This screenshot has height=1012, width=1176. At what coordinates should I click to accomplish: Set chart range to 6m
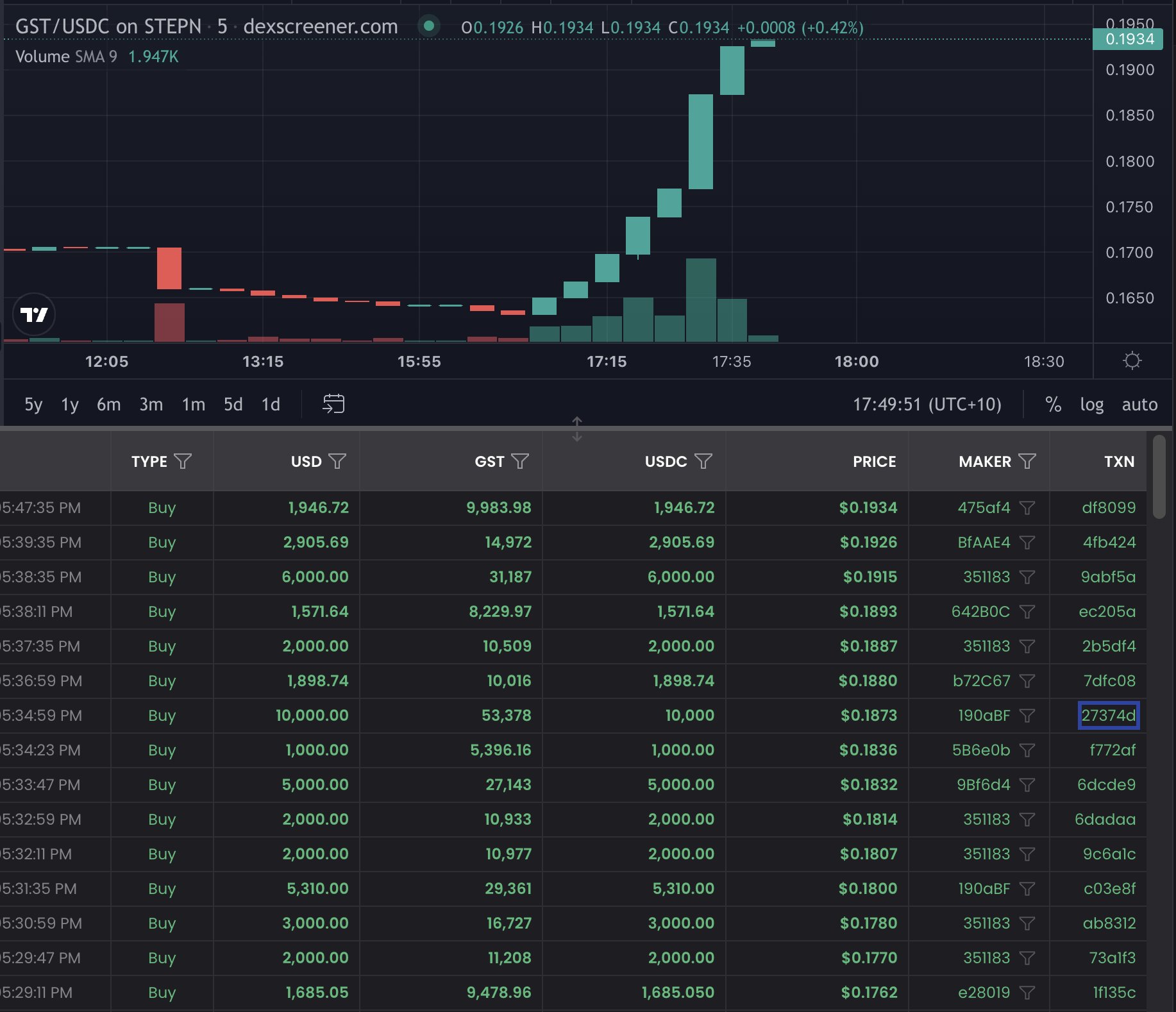[x=109, y=404]
